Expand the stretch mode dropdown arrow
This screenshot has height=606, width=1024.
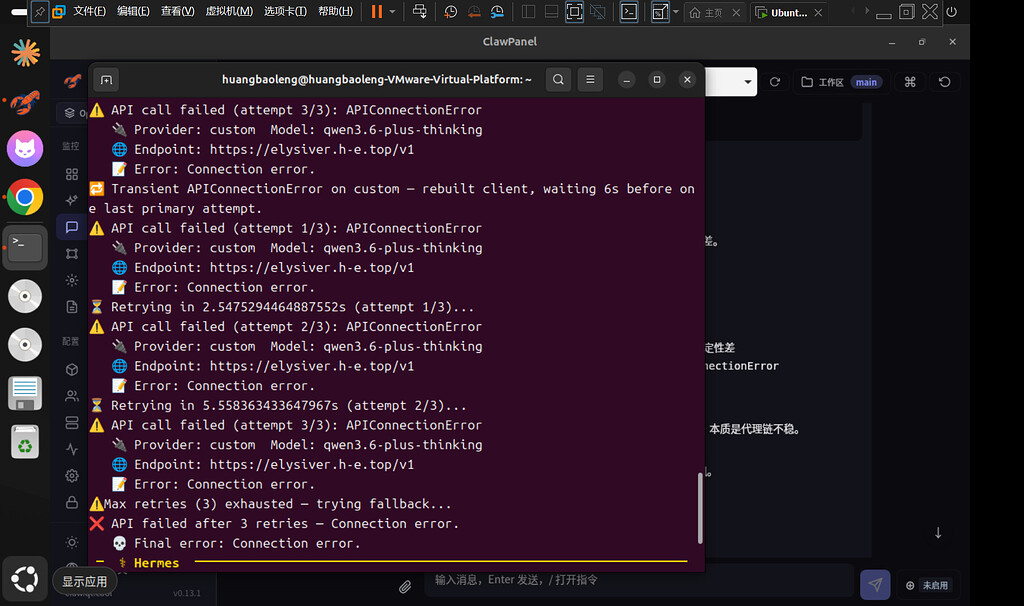[x=675, y=12]
